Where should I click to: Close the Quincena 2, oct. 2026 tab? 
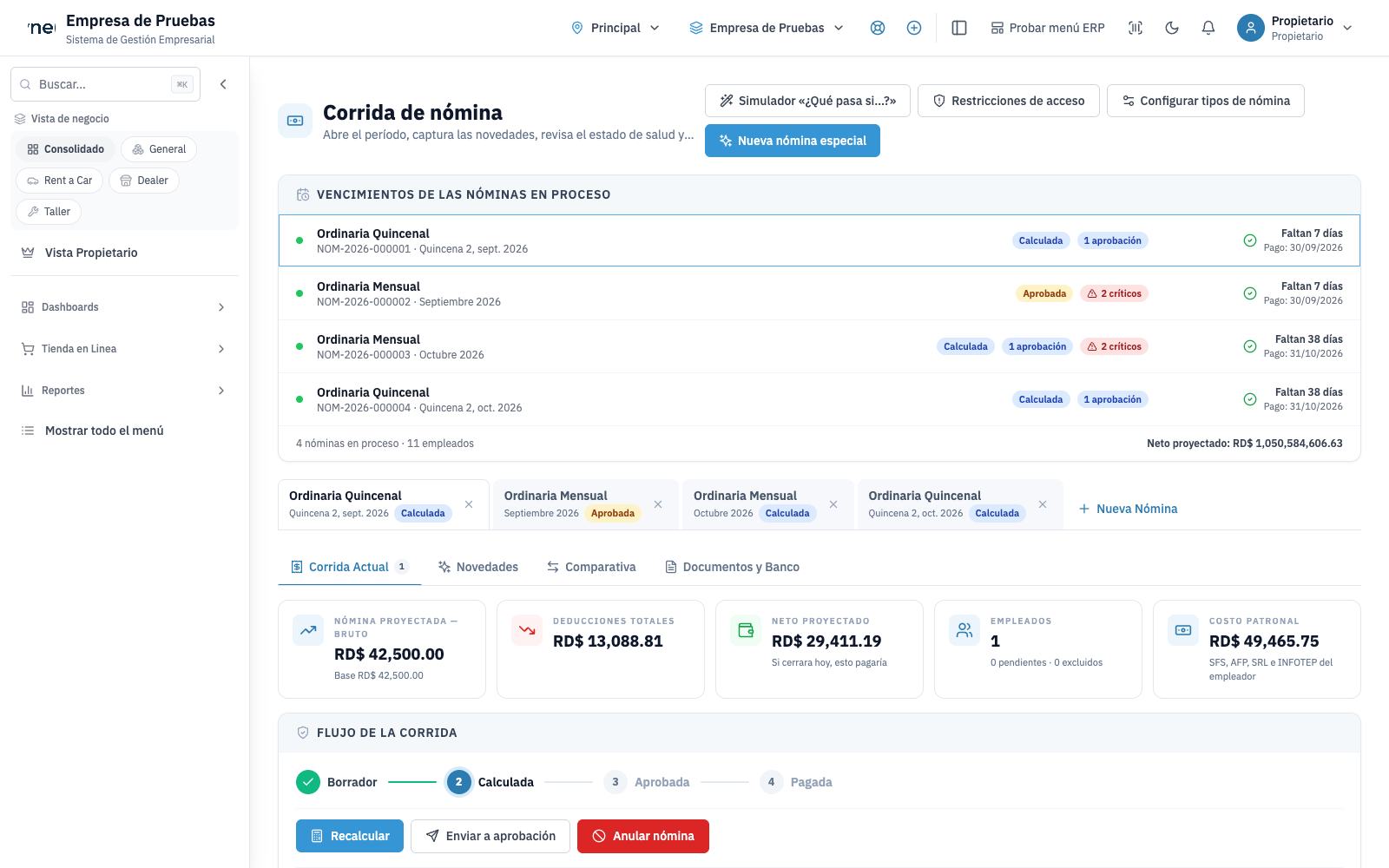[1043, 504]
